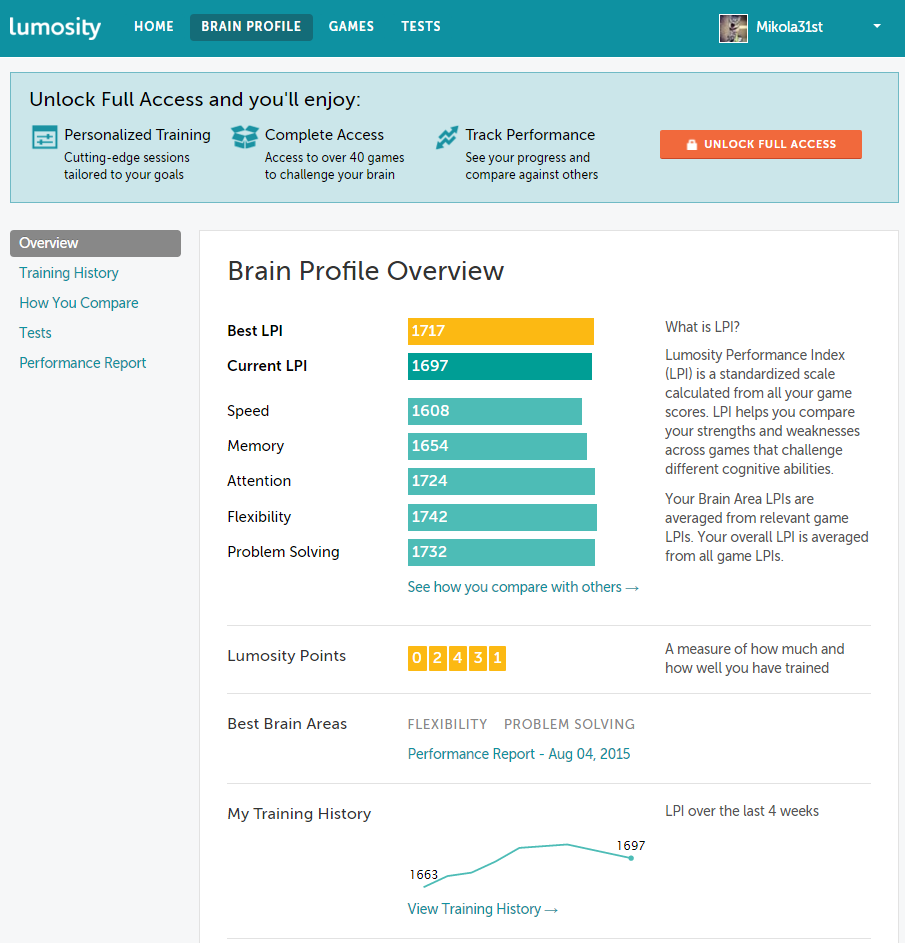Click the Personalized Training icon

[x=44, y=137]
